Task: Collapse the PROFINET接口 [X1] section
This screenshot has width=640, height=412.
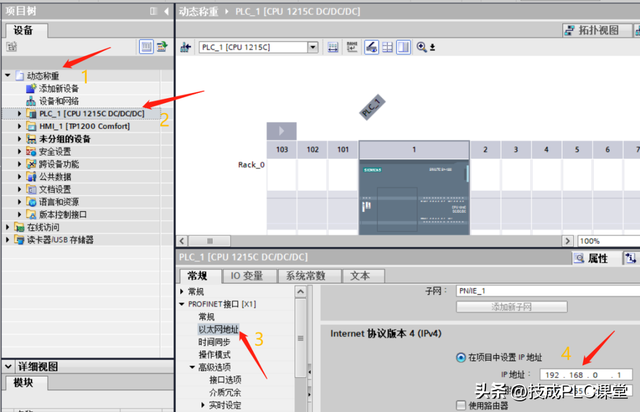Action: click(182, 304)
